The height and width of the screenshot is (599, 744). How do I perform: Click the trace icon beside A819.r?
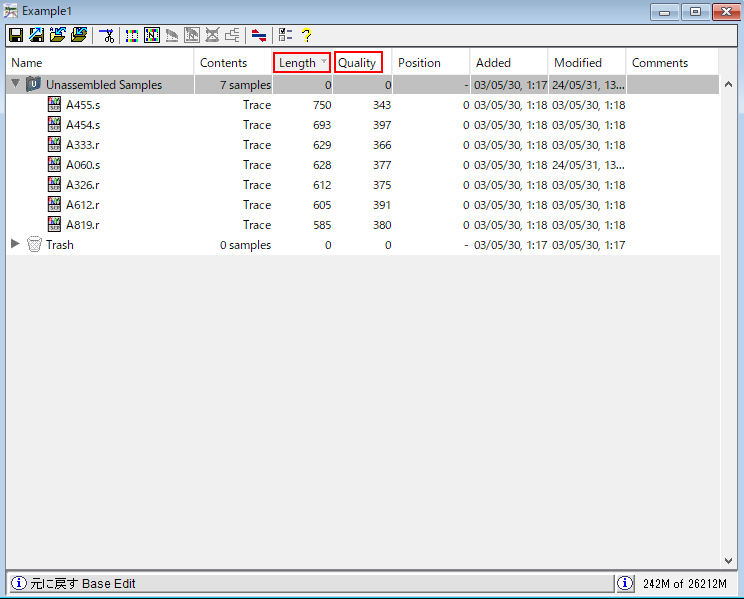point(55,224)
